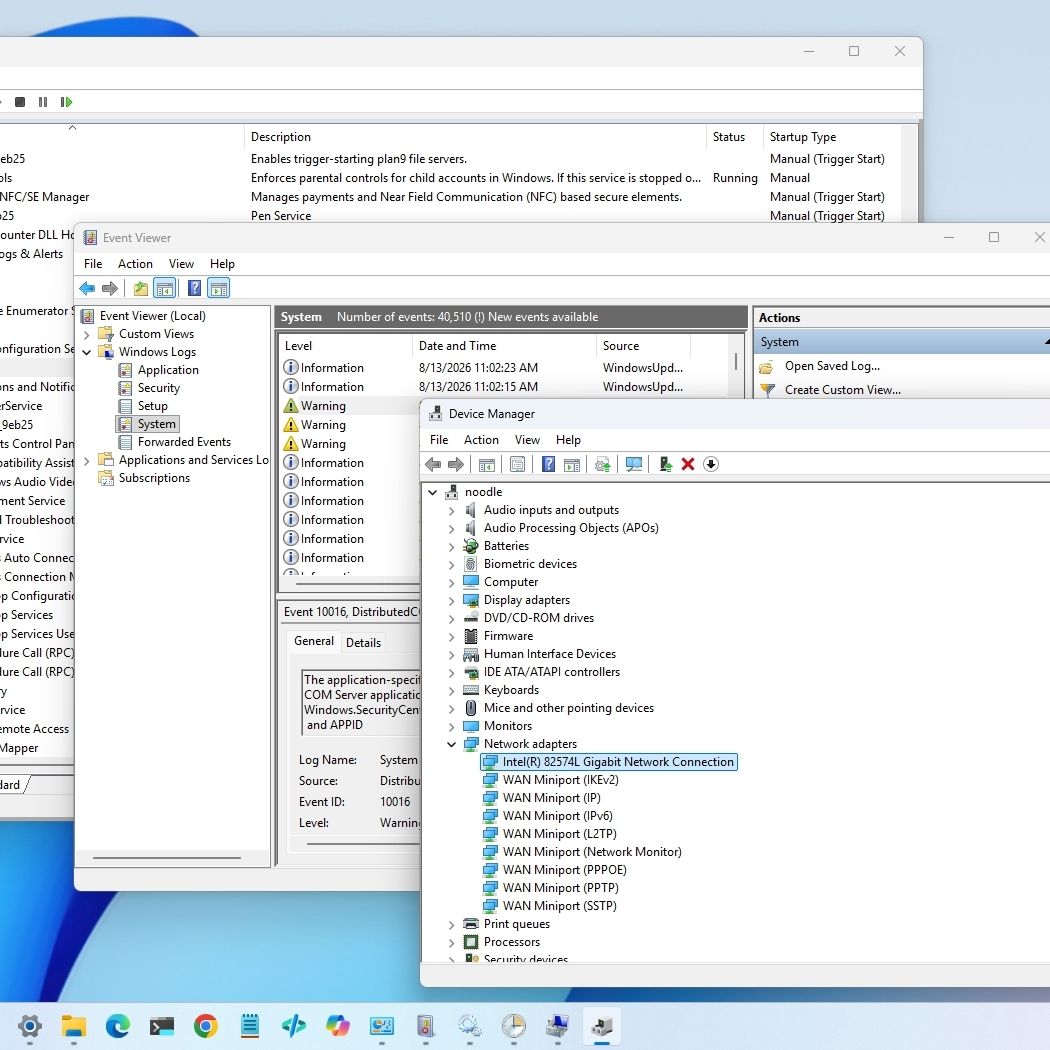This screenshot has height=1050, width=1050.
Task: Select WAN Miniport (Network Monitor) device
Action: coord(592,852)
